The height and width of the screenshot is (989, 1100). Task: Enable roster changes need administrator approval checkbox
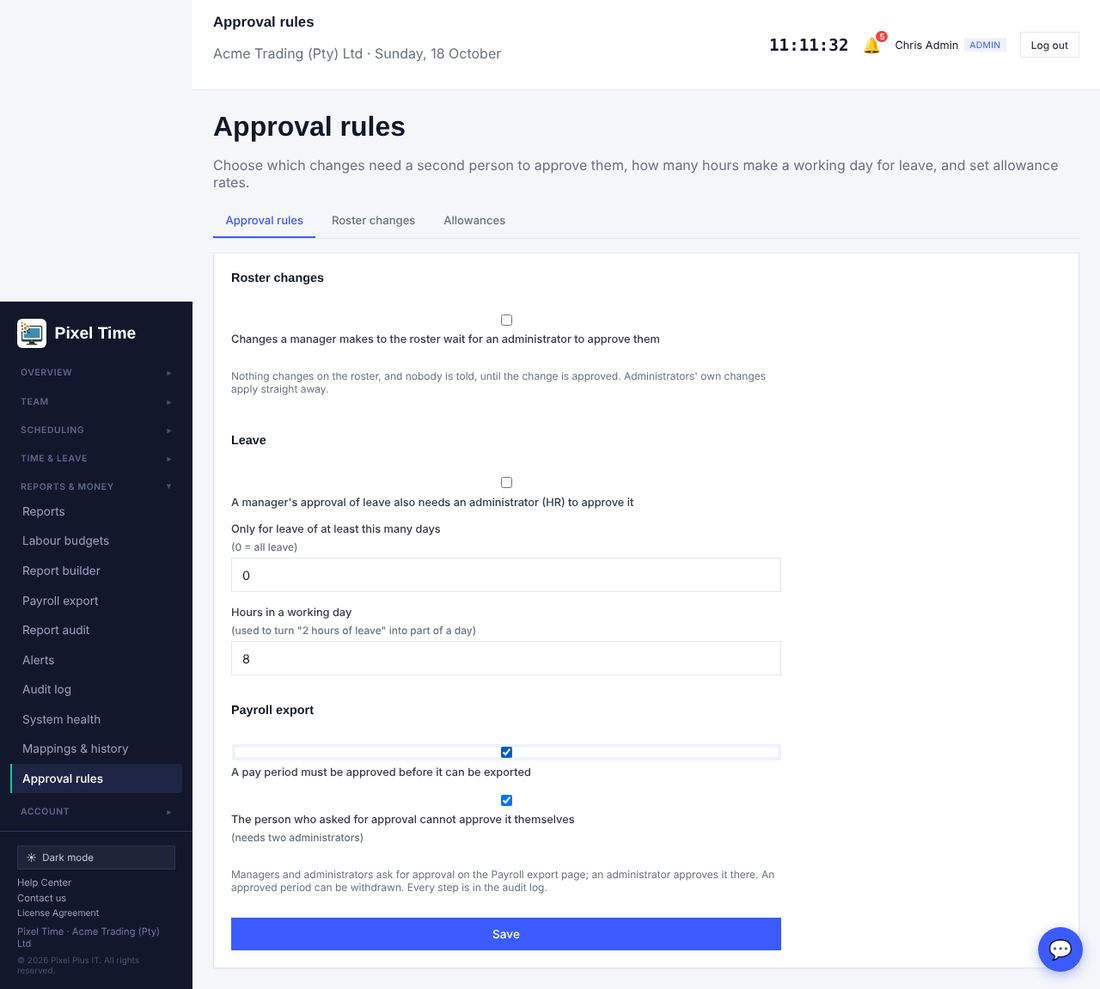pos(507,320)
